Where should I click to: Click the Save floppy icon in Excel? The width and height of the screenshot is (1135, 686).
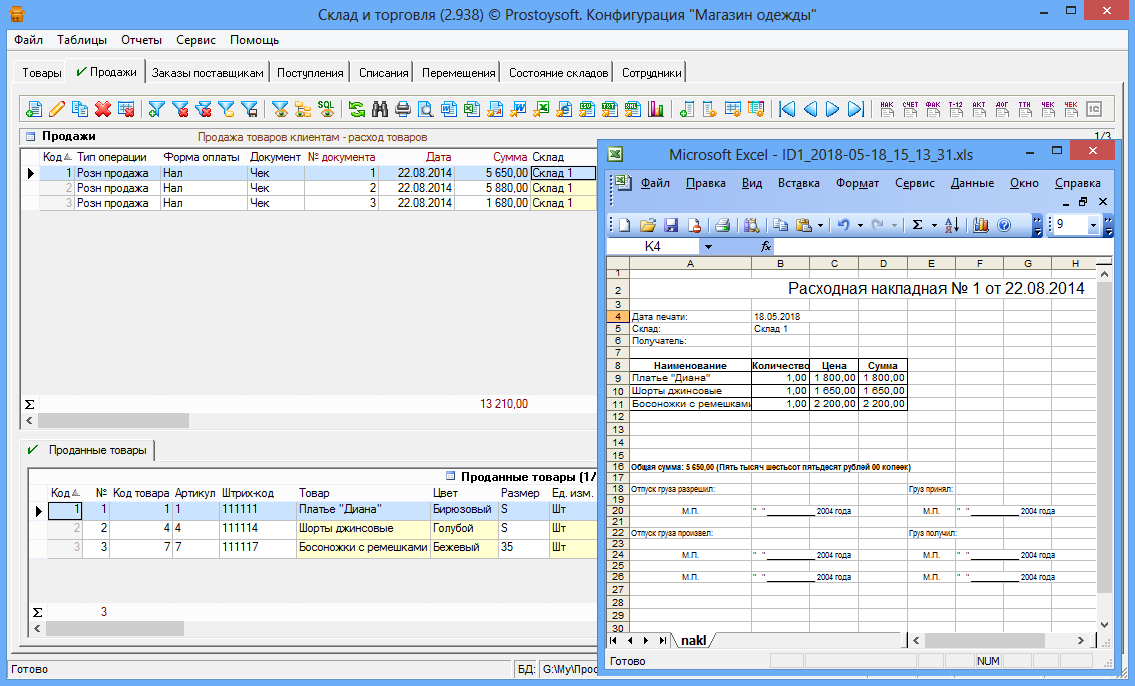pyautogui.click(x=671, y=225)
